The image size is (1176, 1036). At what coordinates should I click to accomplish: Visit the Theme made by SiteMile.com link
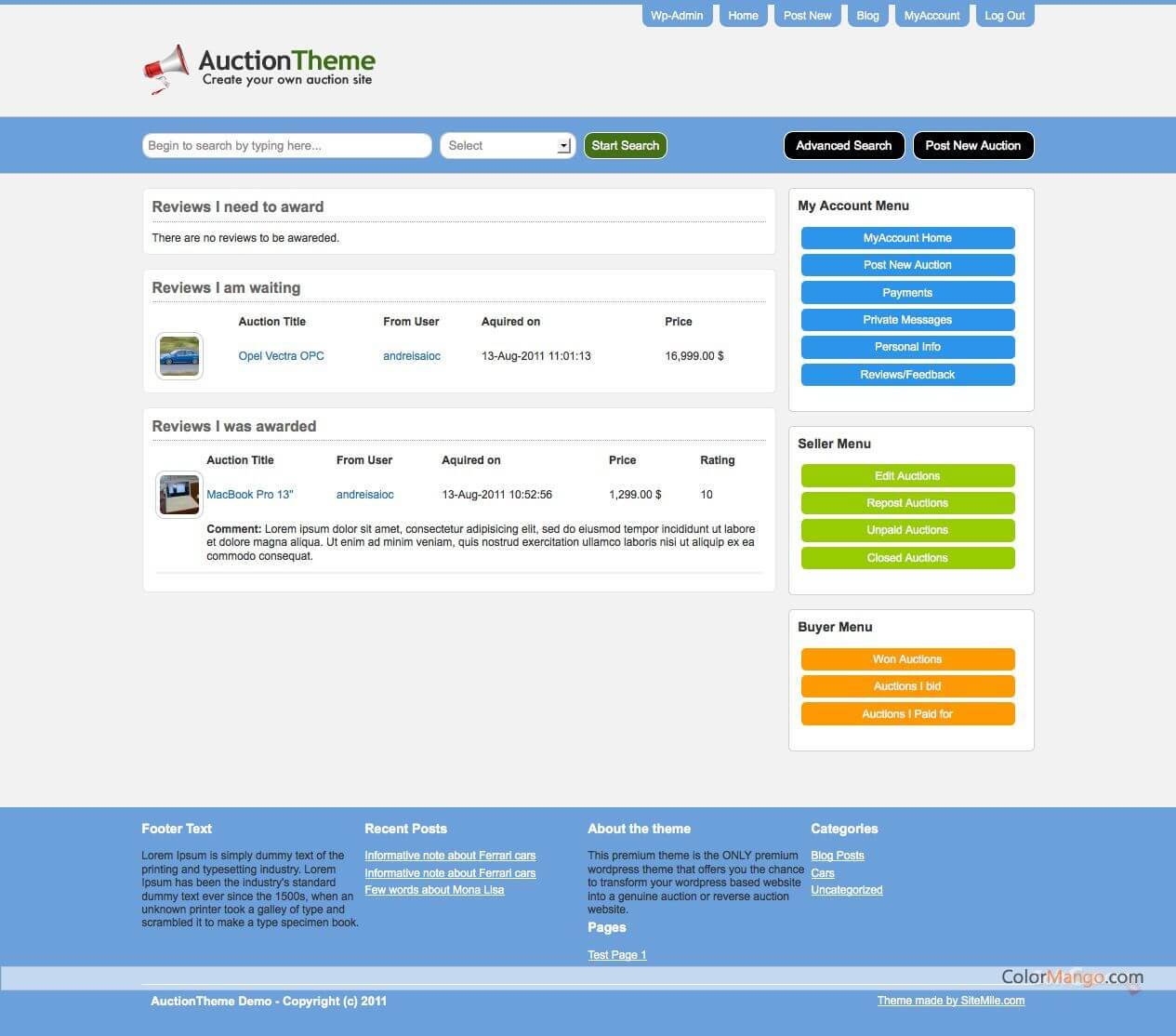950,1001
